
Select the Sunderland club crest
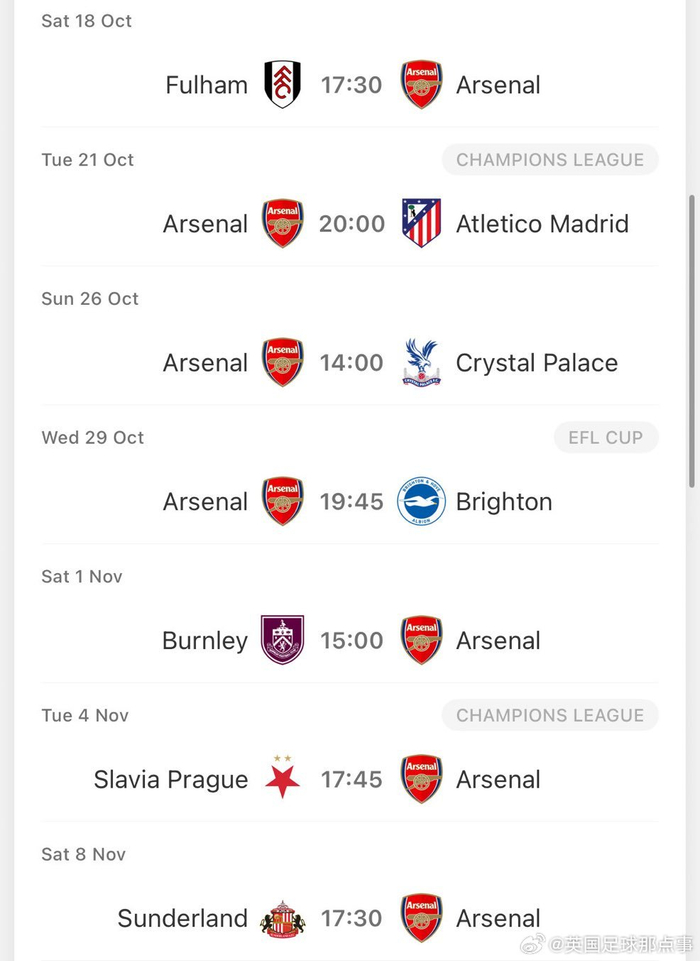point(282,918)
